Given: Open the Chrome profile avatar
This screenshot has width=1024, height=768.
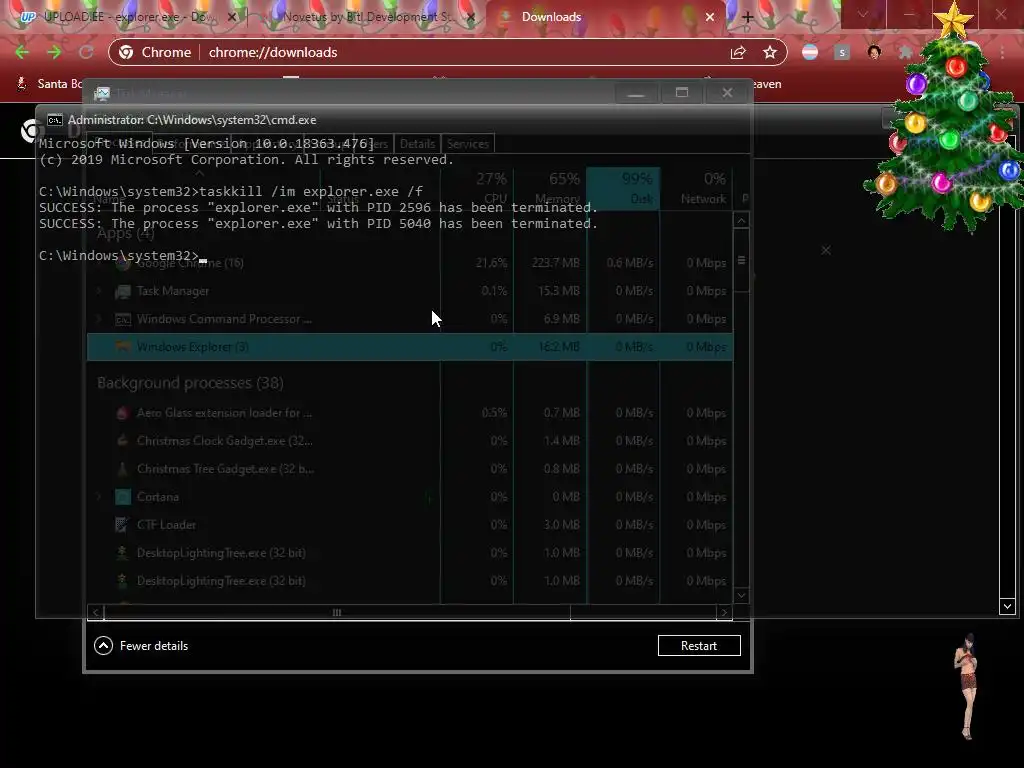Looking at the screenshot, I should pyautogui.click(x=874, y=52).
